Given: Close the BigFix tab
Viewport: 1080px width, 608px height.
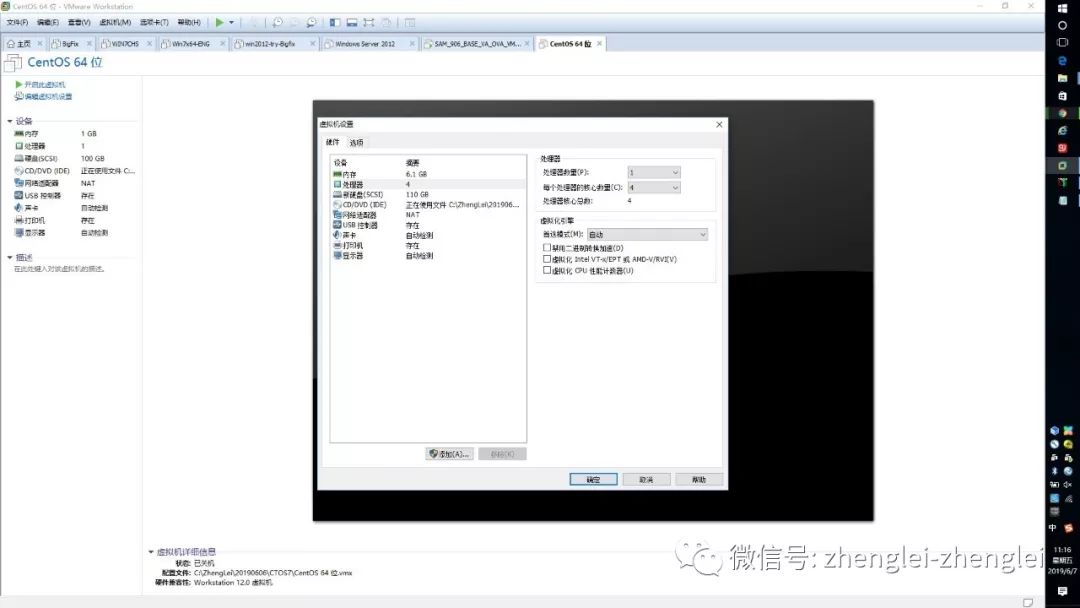Looking at the screenshot, I should pyautogui.click(x=90, y=43).
